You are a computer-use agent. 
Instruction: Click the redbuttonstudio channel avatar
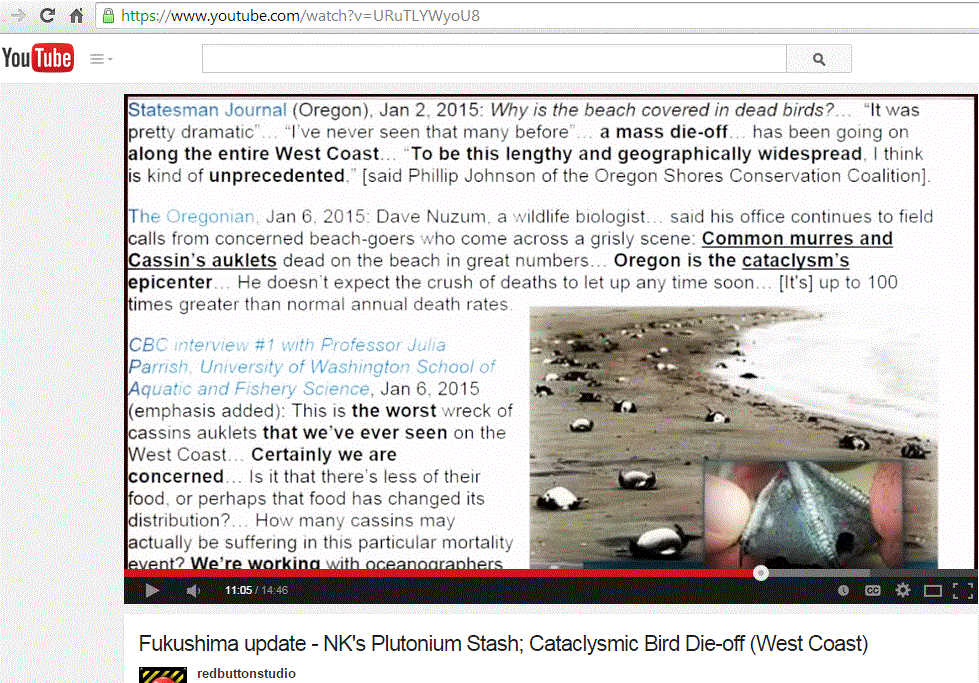point(162,675)
